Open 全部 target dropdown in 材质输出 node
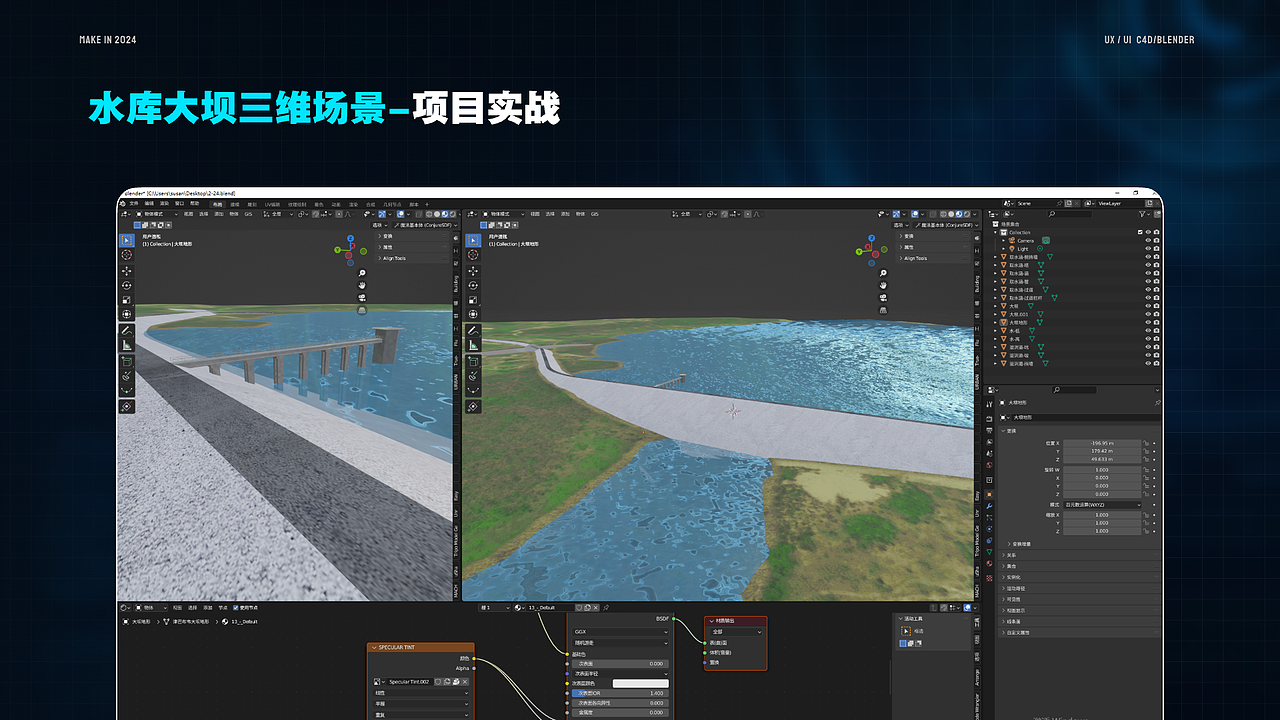1280x720 pixels. pyautogui.click(x=736, y=631)
